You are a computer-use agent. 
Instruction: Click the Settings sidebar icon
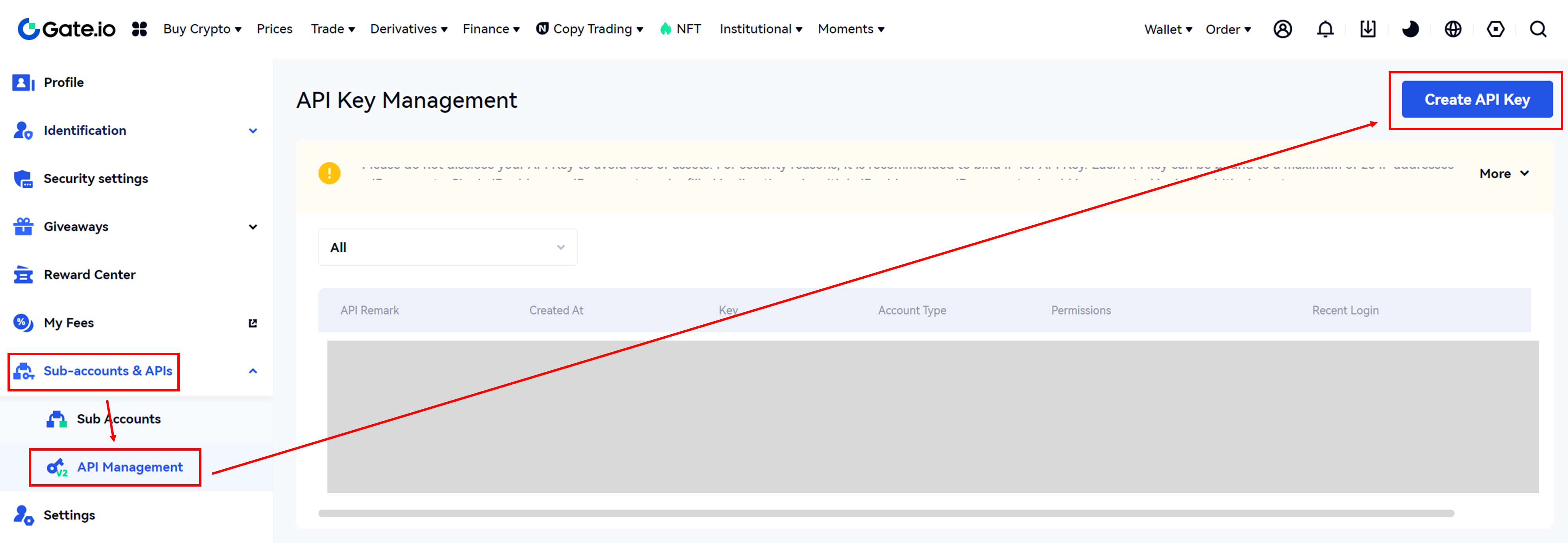(23, 515)
